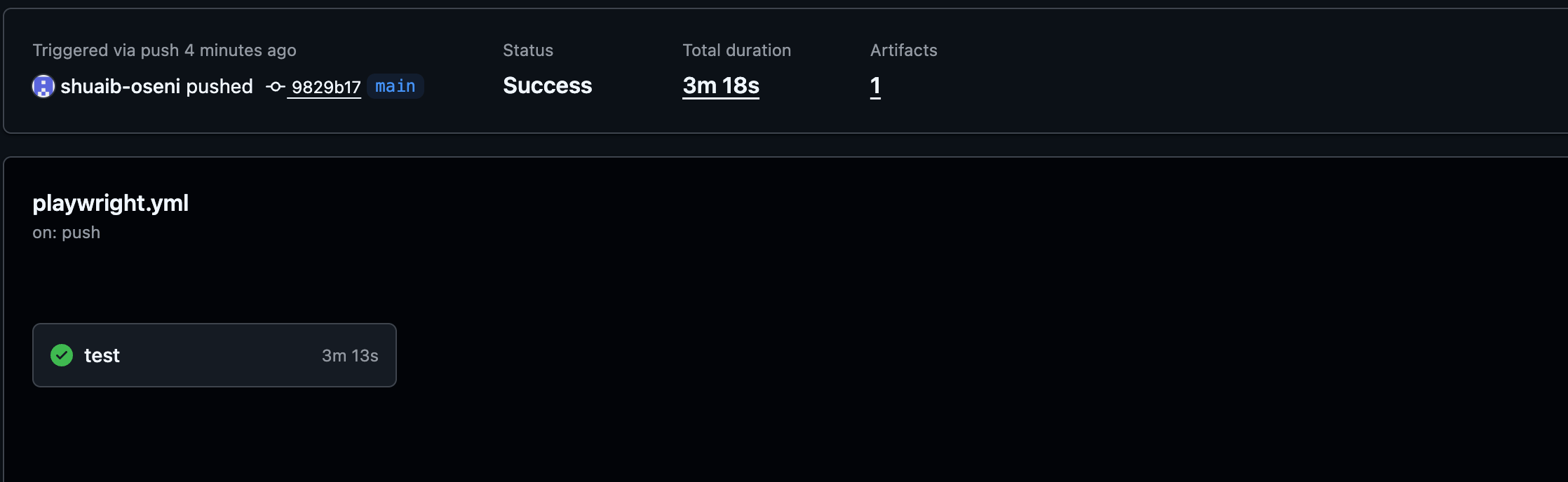Click the git commit icon beside 9829b17
Image resolution: width=1568 pixels, height=482 pixels.
click(275, 87)
